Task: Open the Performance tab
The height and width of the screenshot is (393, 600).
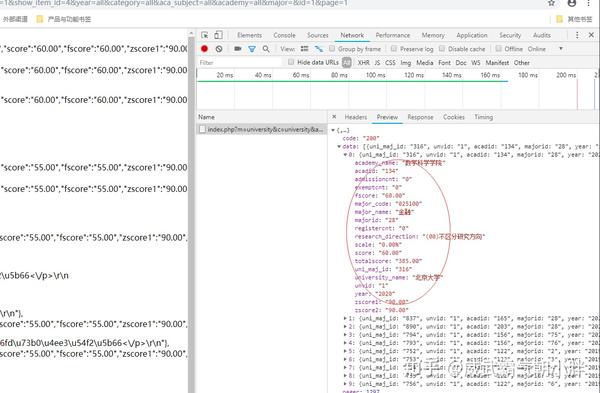Action: pyautogui.click(x=393, y=35)
